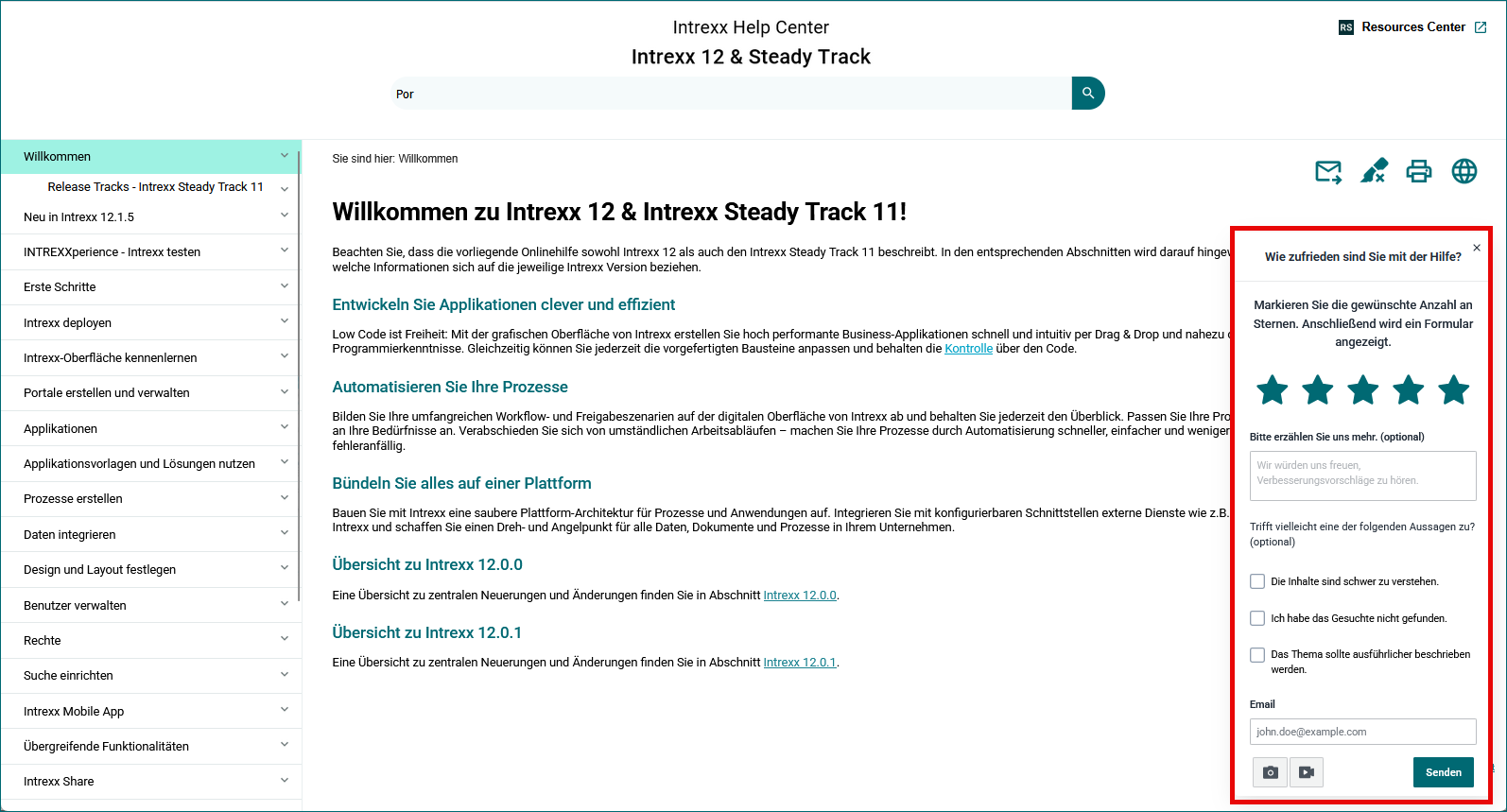Click the send-by-email envelope icon
The image size is (1507, 812).
point(1328,171)
